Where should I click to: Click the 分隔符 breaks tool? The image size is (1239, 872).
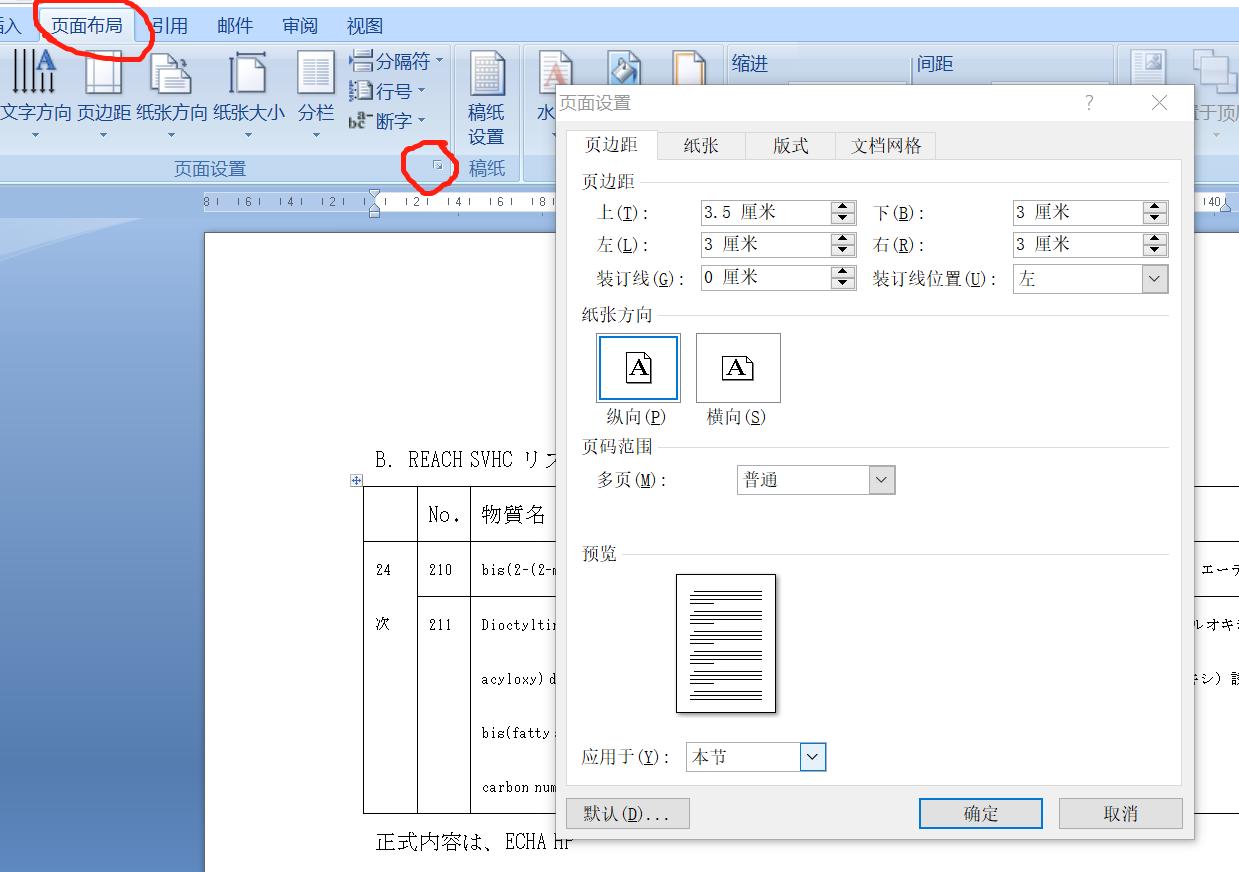tap(394, 60)
